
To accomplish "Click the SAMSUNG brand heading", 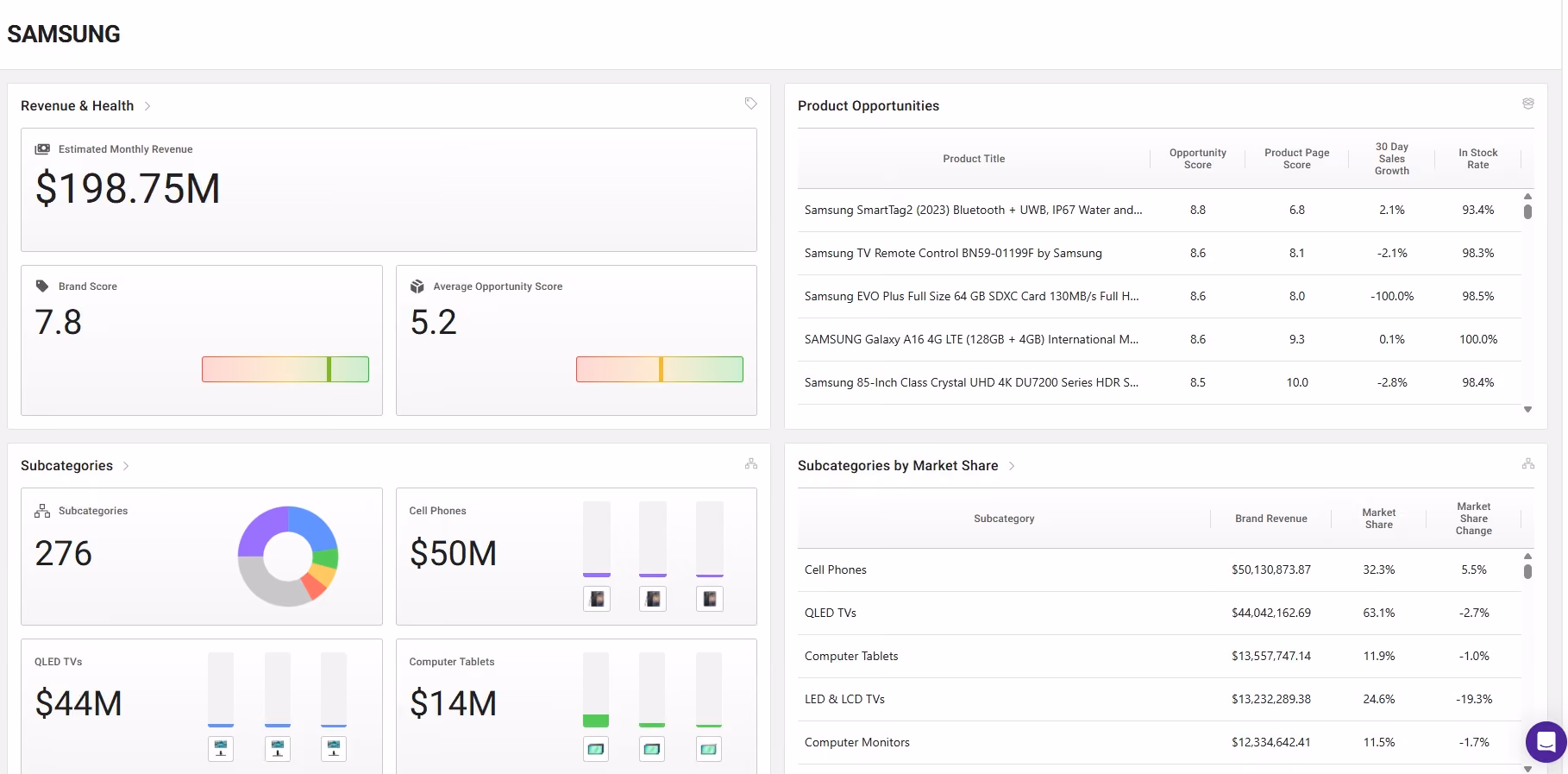I will coord(64,34).
